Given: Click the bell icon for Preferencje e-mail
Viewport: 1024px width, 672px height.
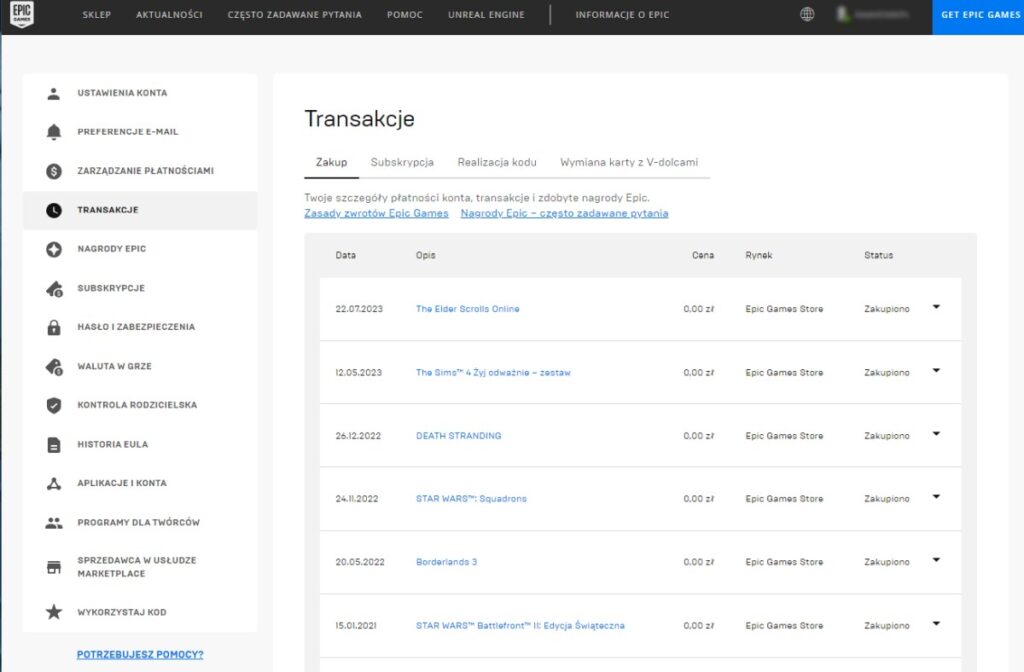Looking at the screenshot, I should (x=54, y=132).
